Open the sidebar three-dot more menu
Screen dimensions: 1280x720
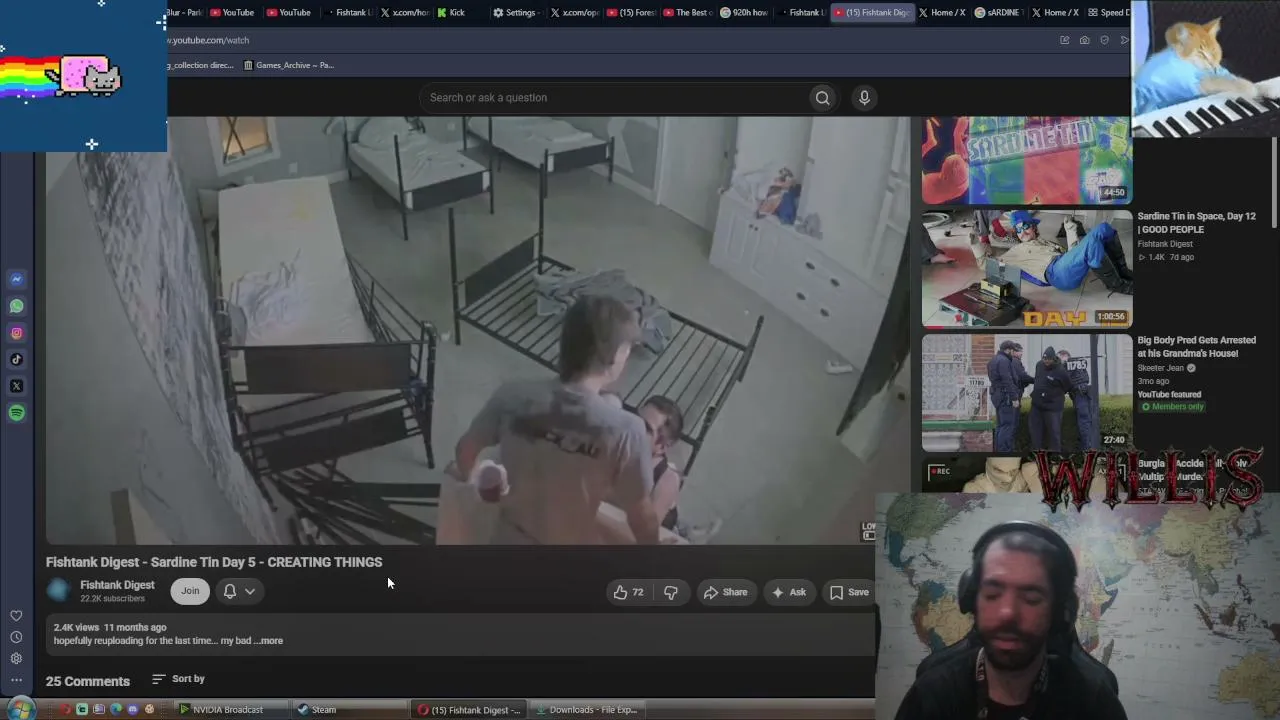click(16, 680)
